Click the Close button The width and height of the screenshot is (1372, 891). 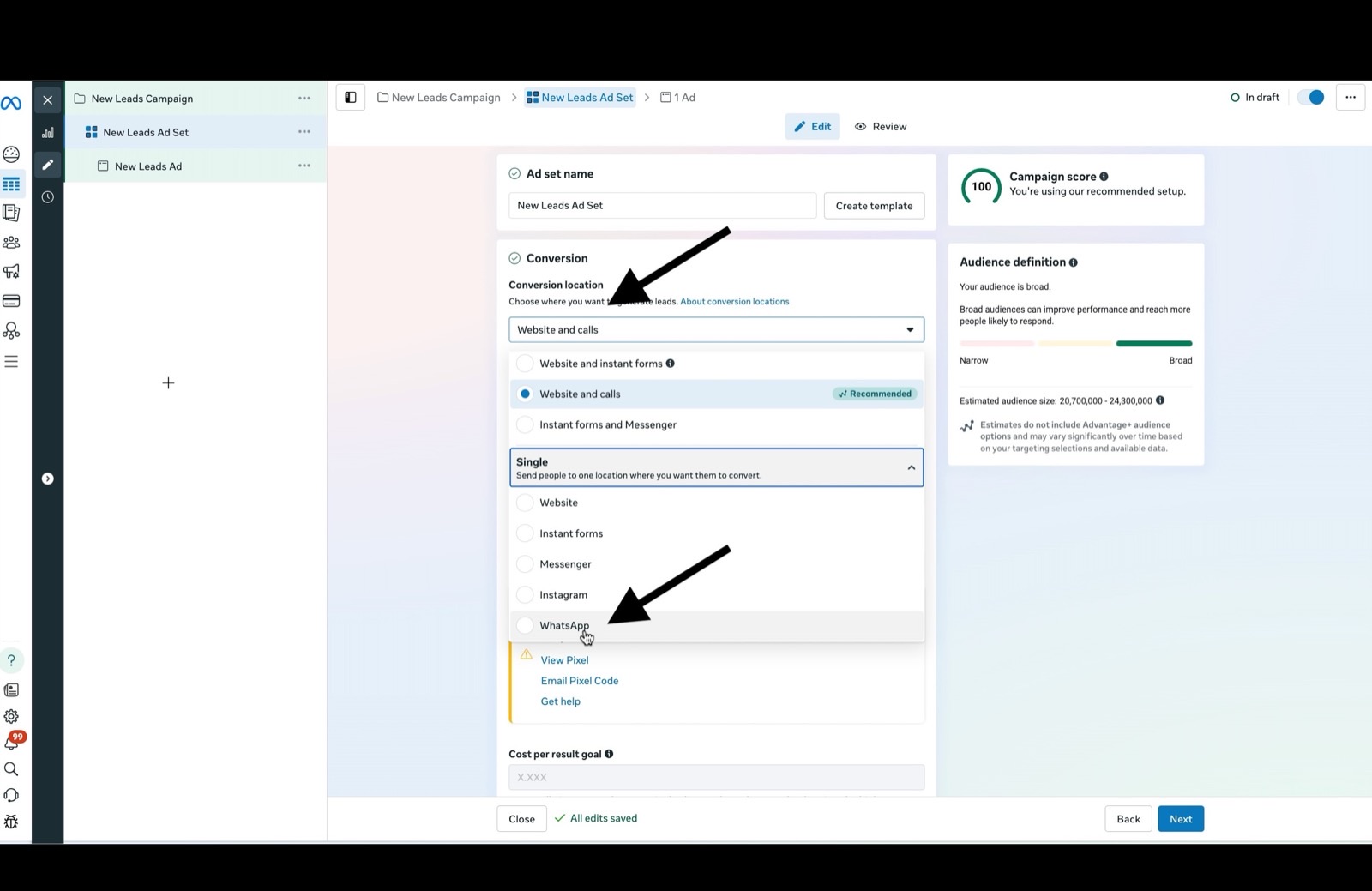click(x=521, y=819)
